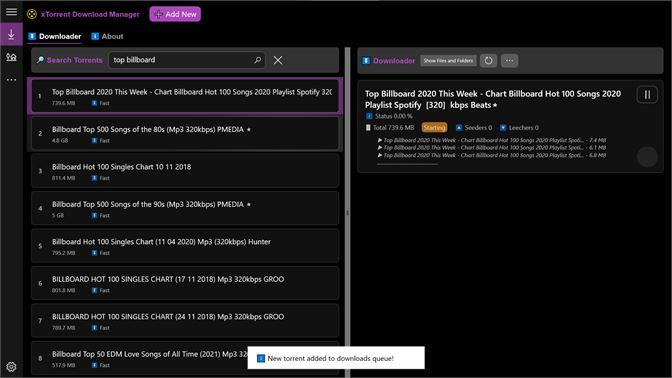Click the refresh button in Downloader panel

pos(488,60)
